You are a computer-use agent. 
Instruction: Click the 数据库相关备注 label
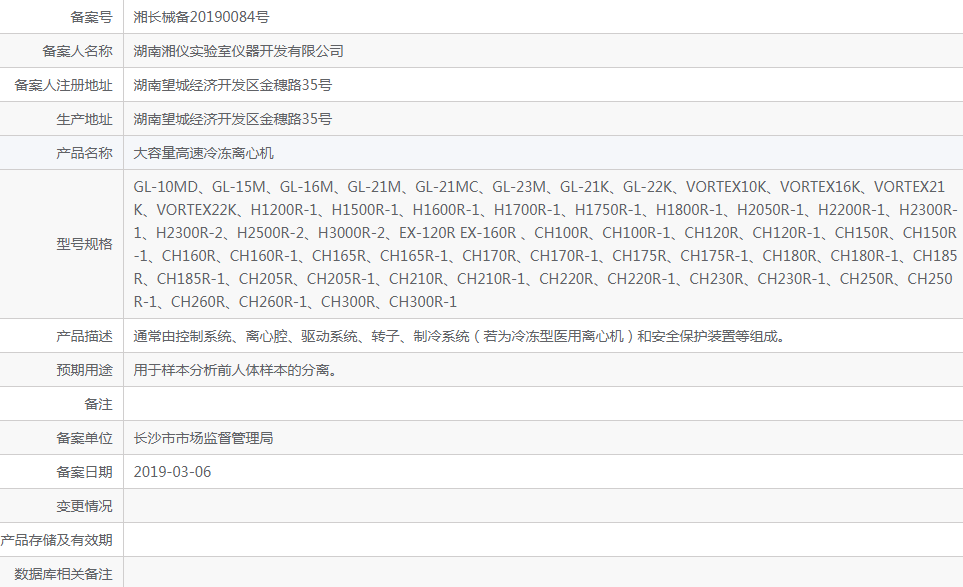(63, 574)
